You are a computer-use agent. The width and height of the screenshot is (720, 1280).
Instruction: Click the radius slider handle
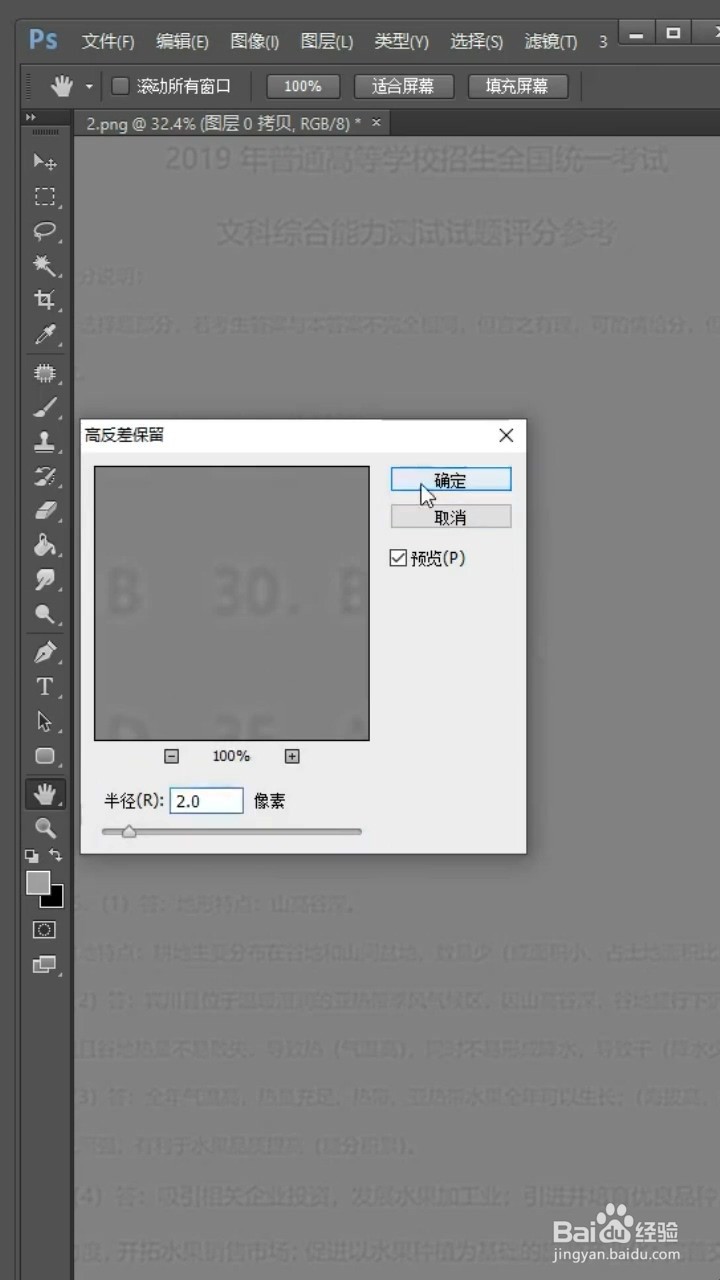tap(128, 831)
